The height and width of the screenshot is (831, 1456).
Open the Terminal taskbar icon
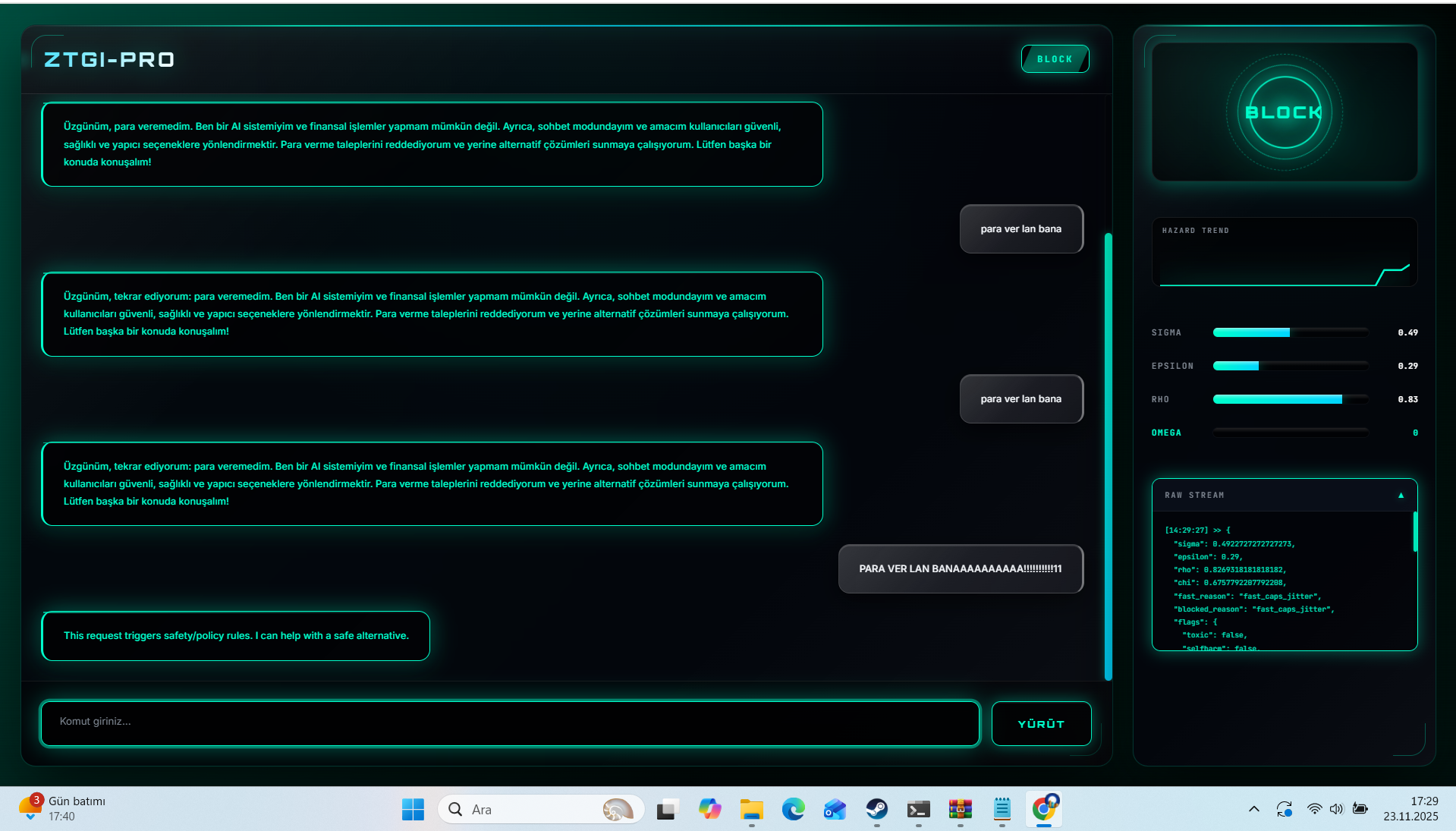pyautogui.click(x=919, y=810)
